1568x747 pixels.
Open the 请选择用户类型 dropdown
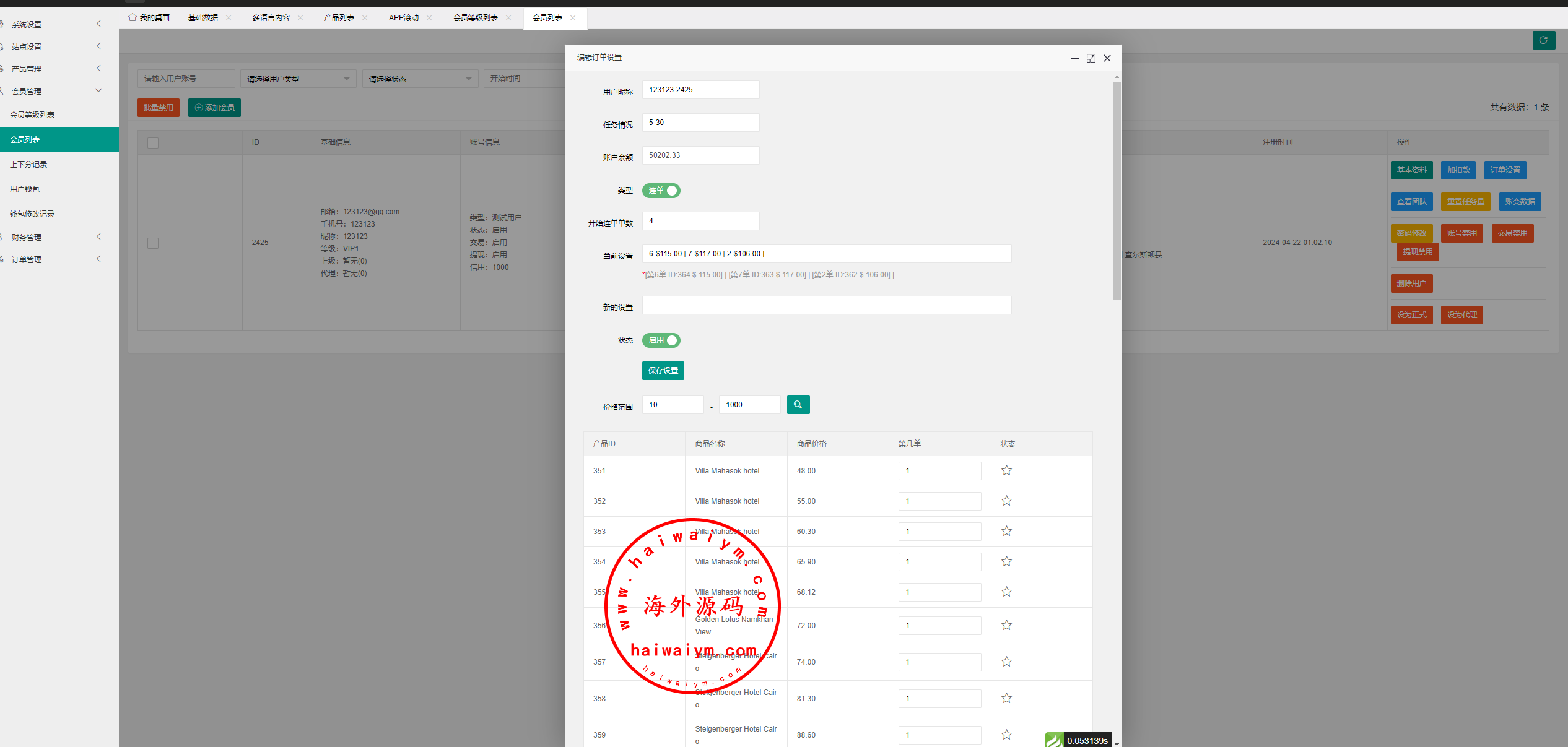pyautogui.click(x=298, y=79)
